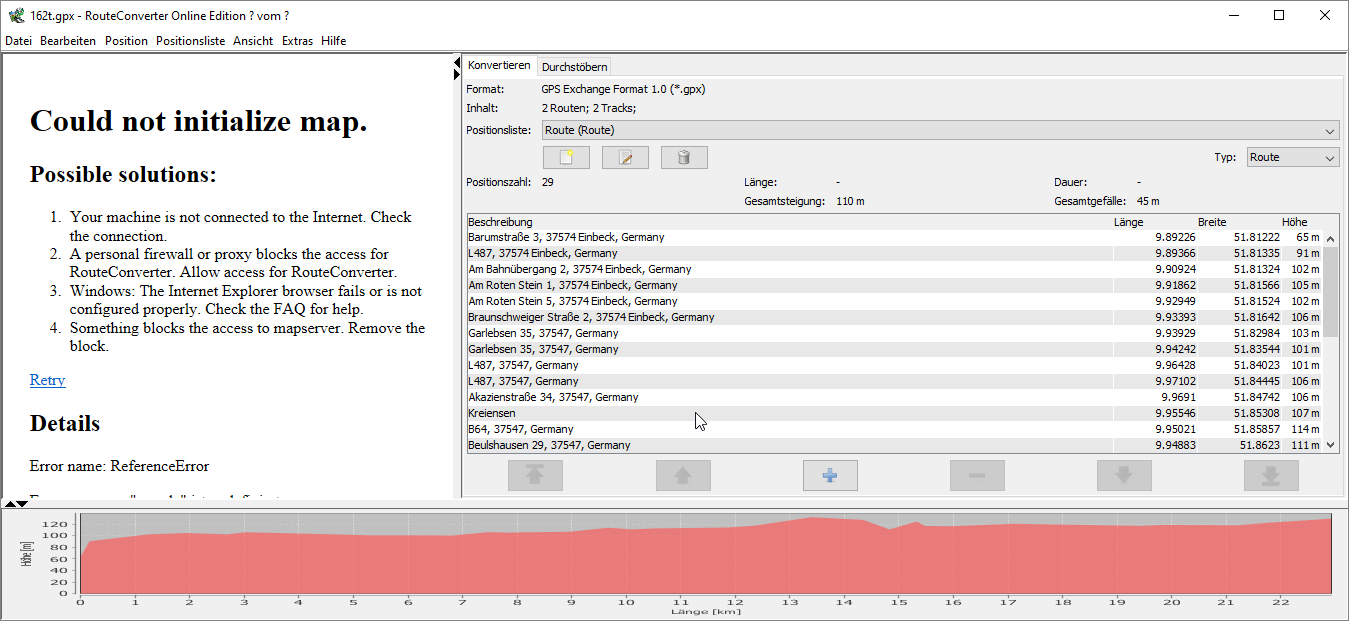1349x621 pixels.
Task: Click elevation value 65 m
Action: [1309, 237]
